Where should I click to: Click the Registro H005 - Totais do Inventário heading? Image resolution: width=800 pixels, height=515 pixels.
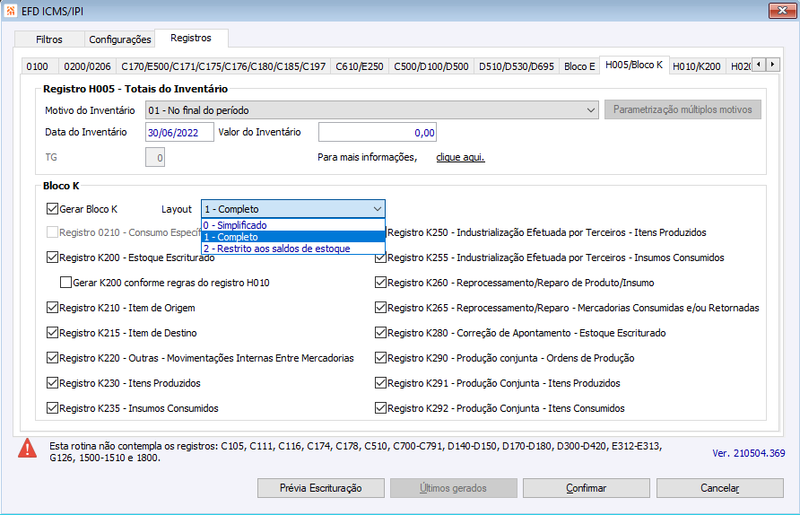pyautogui.click(x=135, y=89)
